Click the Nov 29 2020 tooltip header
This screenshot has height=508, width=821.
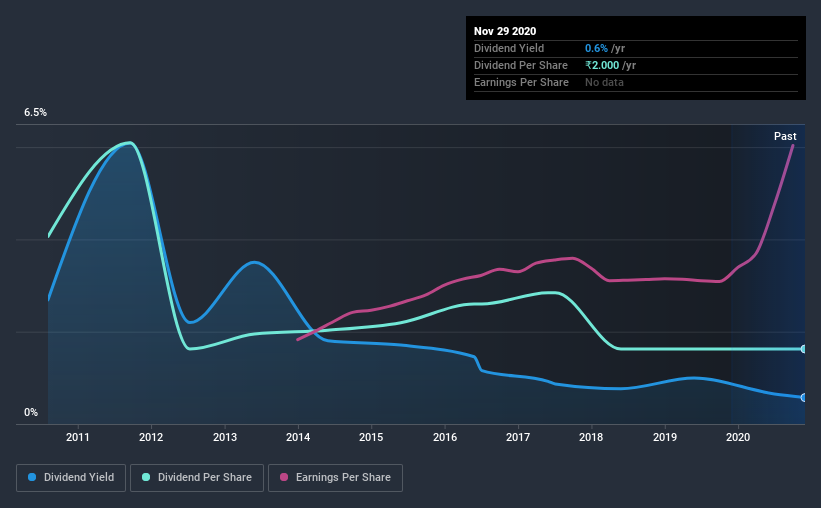[x=505, y=31]
